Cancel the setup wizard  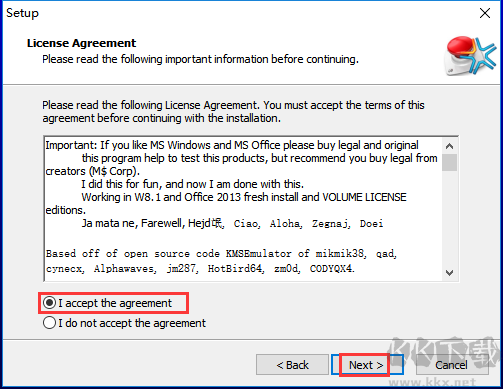click(451, 365)
